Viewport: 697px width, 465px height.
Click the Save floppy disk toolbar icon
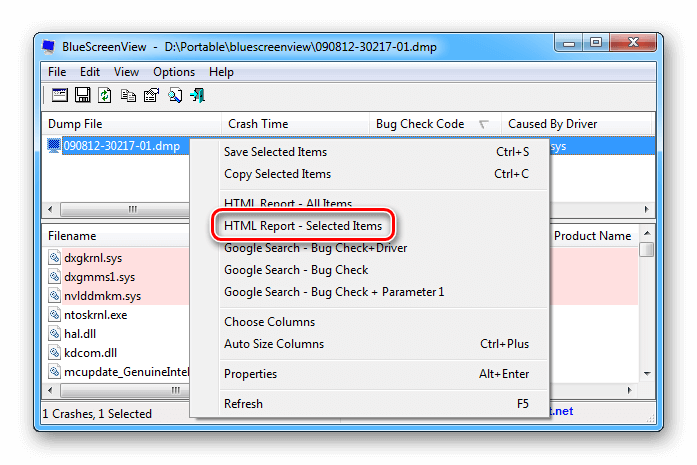(83, 95)
